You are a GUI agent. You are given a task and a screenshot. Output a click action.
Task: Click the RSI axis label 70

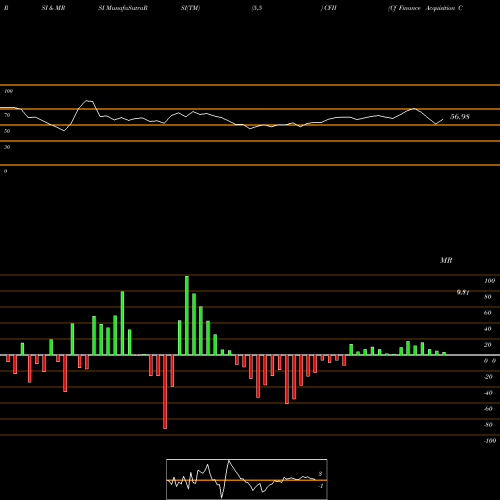click(x=7, y=115)
